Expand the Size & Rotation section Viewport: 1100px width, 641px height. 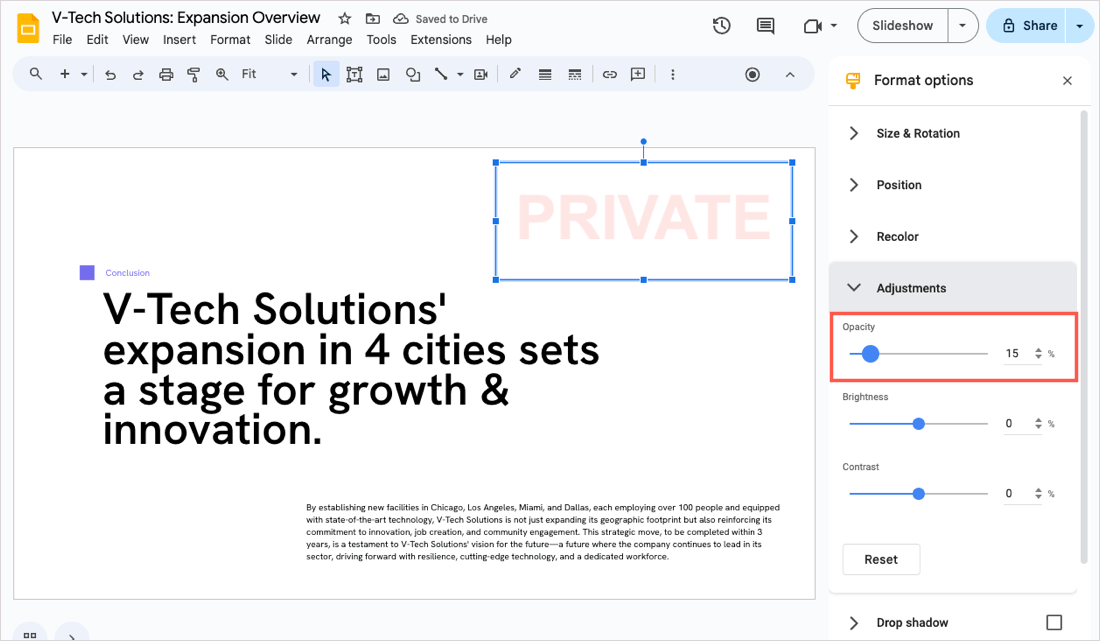(953, 133)
